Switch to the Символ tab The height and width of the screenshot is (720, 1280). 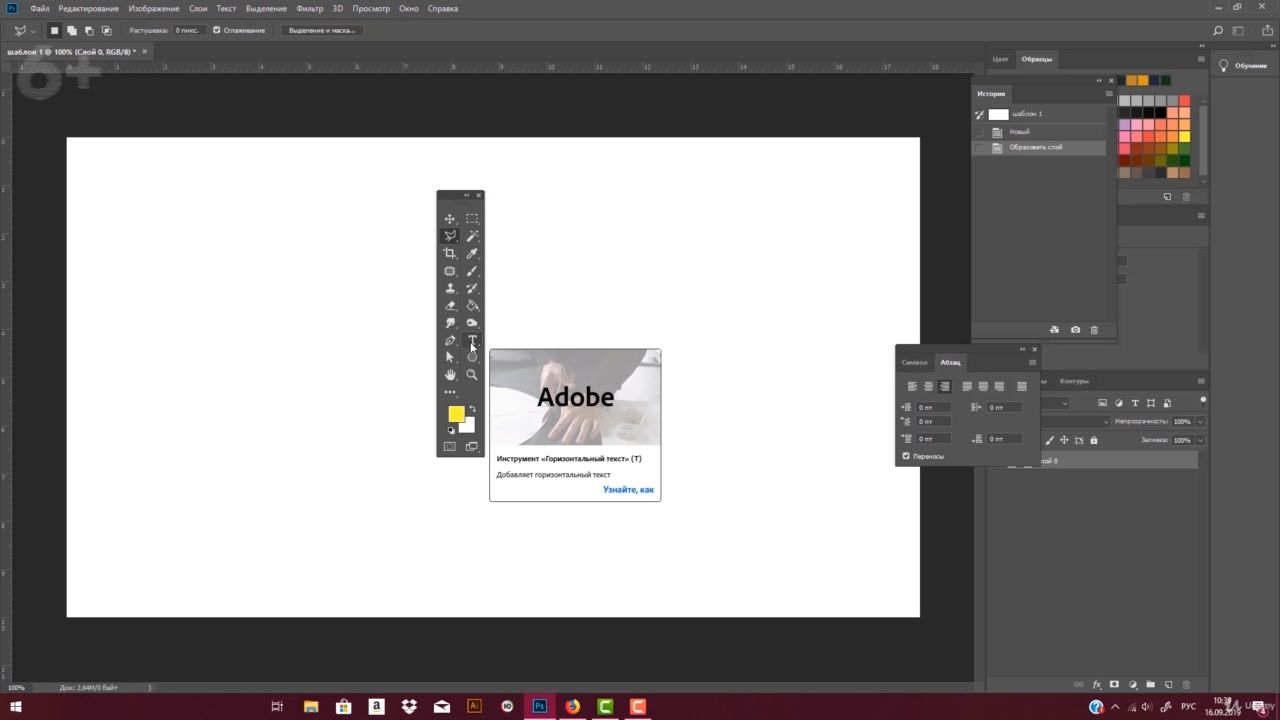pos(914,362)
